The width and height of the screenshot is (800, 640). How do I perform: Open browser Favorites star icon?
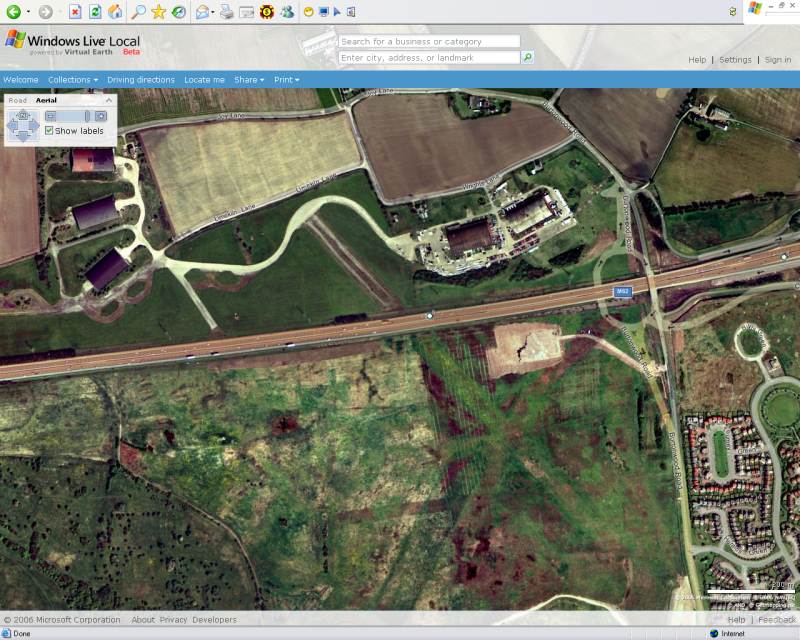(x=158, y=12)
